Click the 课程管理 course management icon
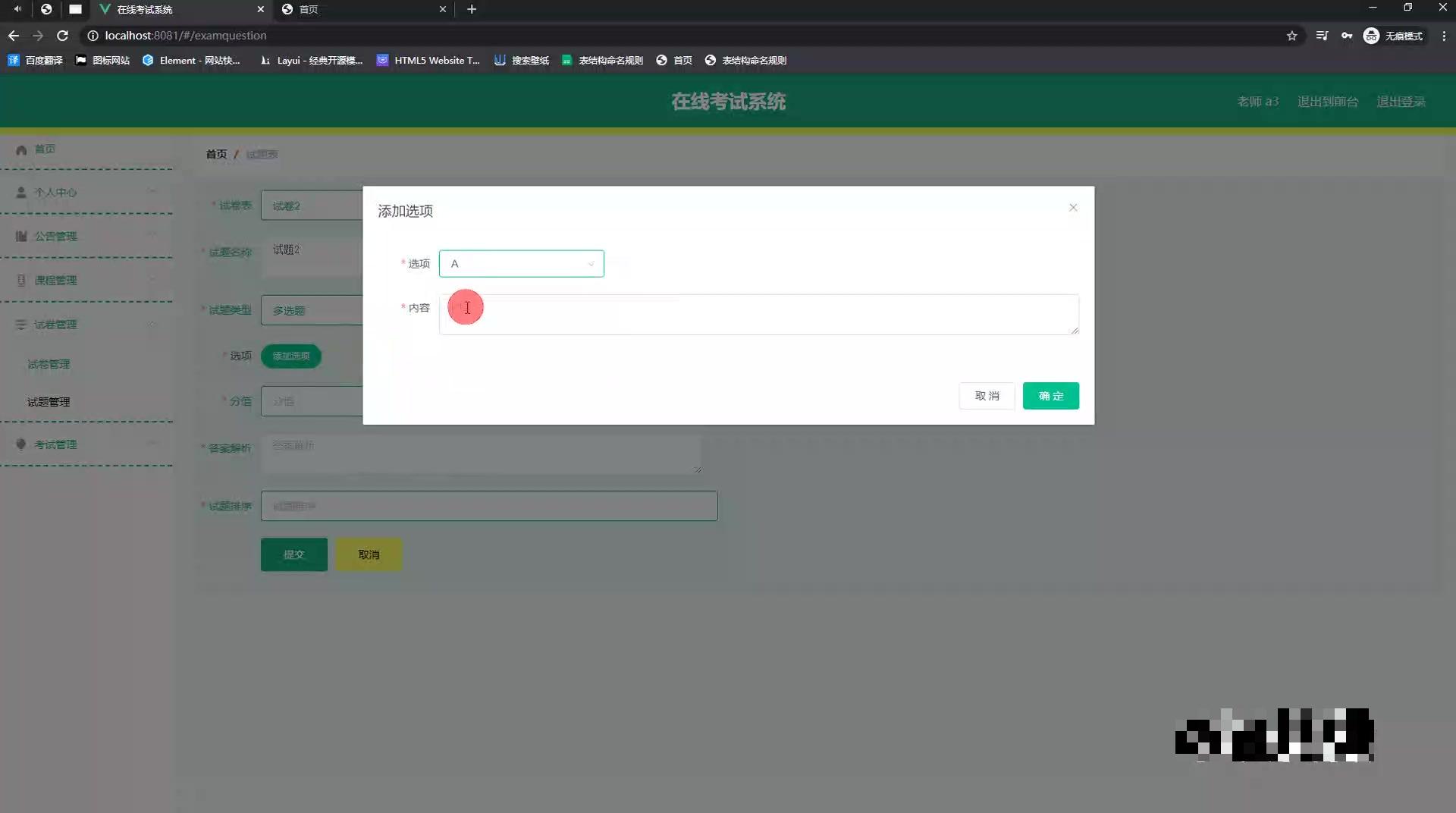Screen dimensions: 1456x813 coord(20,280)
